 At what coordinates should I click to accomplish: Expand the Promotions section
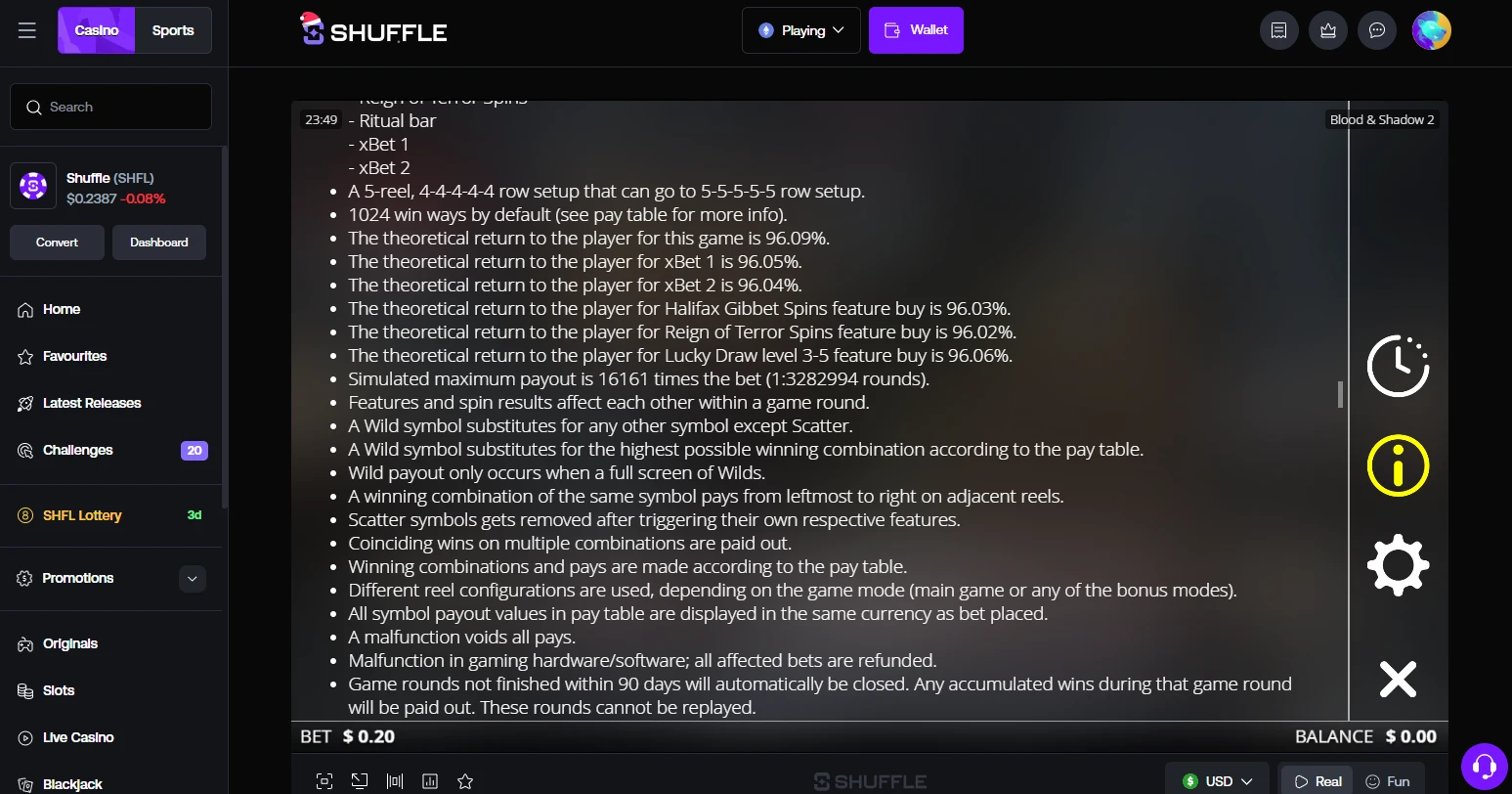point(193,579)
